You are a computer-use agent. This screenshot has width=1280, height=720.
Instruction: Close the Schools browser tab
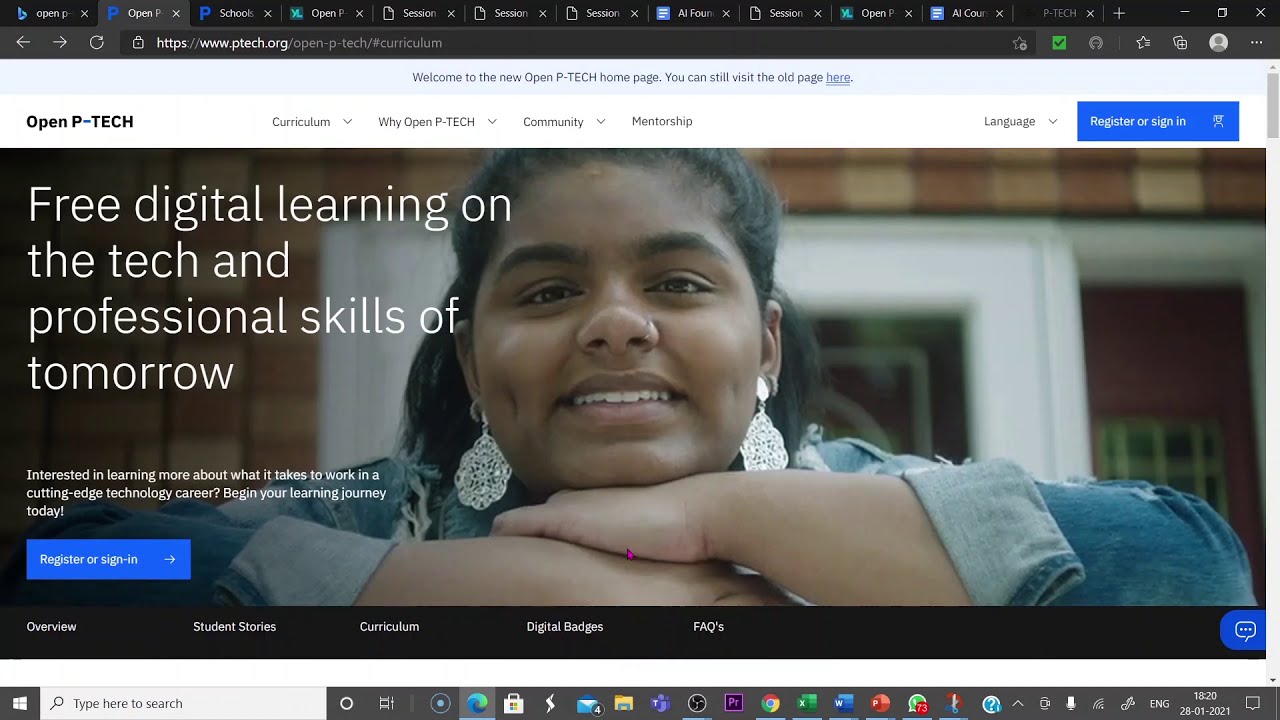click(x=267, y=14)
